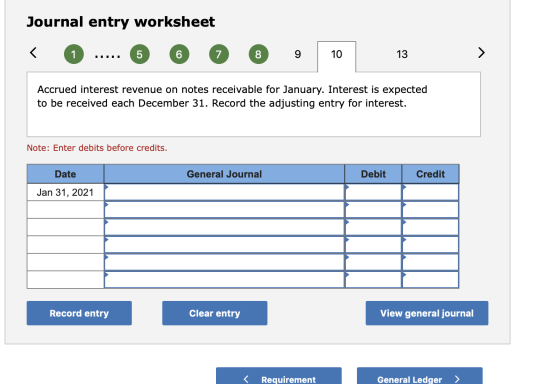
Task: Open View general journal
Action: tap(427, 313)
